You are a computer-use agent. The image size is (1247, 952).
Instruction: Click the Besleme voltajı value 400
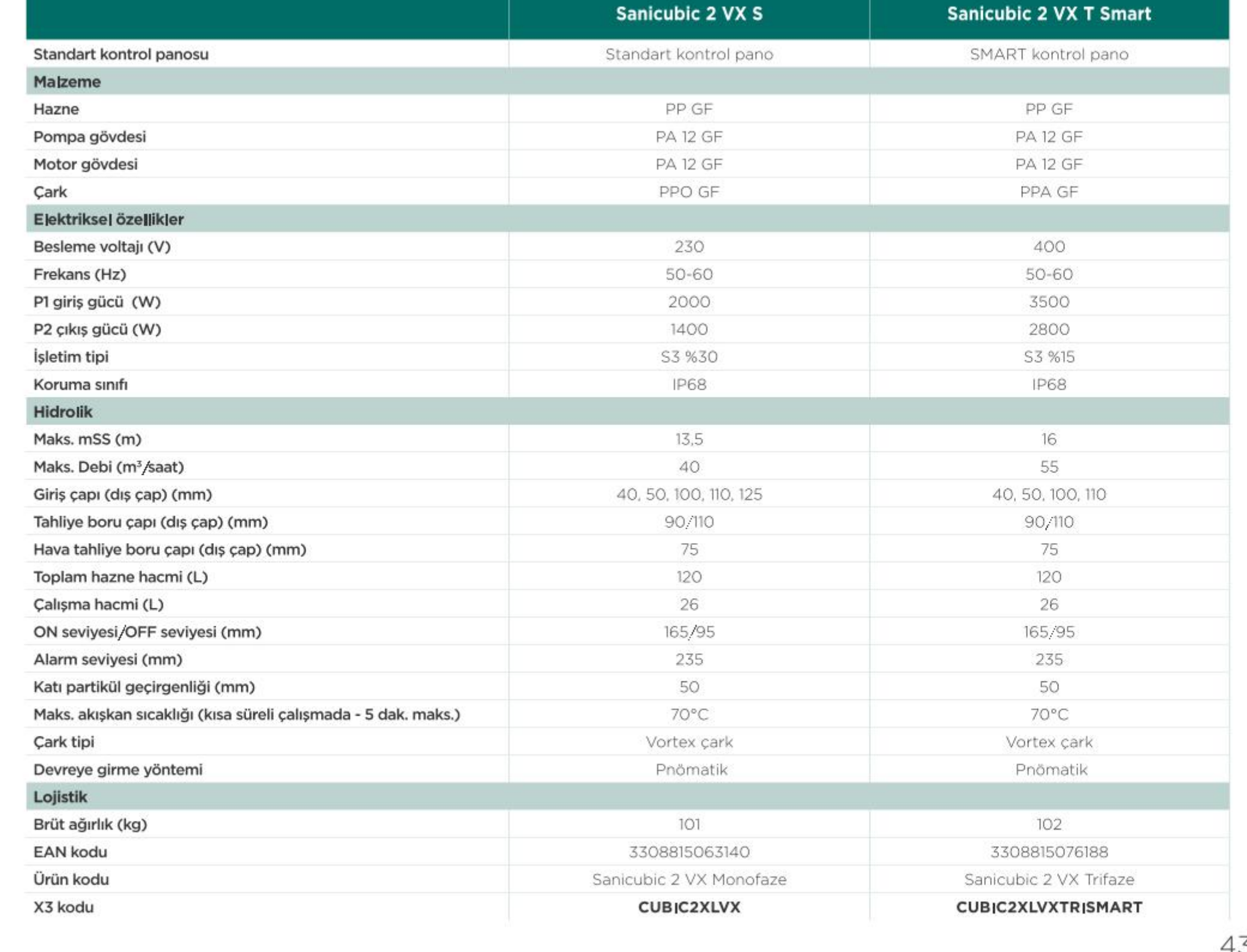click(x=1049, y=247)
